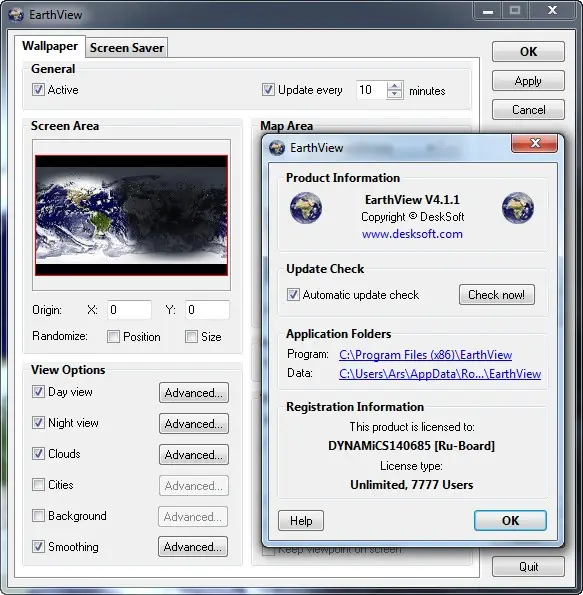Select the Wallpaper tab

[x=50, y=46]
